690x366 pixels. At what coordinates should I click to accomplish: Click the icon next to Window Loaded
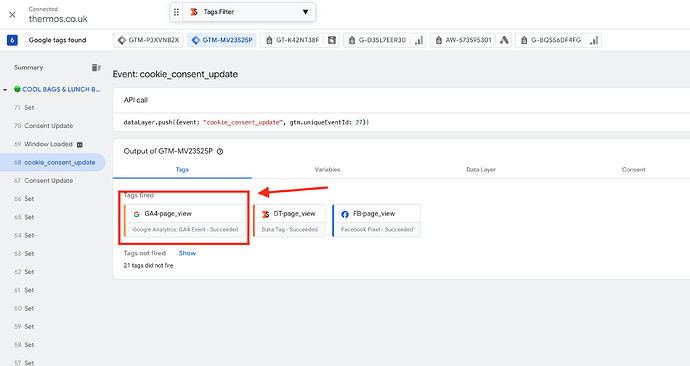80,145
